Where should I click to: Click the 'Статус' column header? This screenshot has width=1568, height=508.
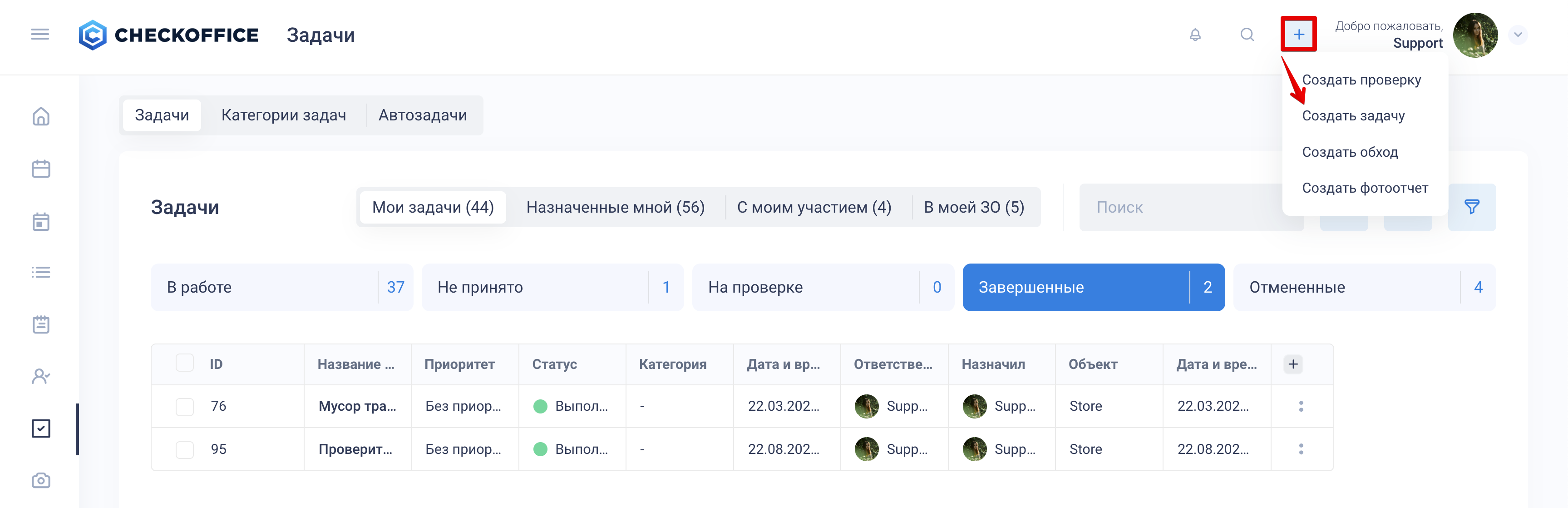[554, 364]
